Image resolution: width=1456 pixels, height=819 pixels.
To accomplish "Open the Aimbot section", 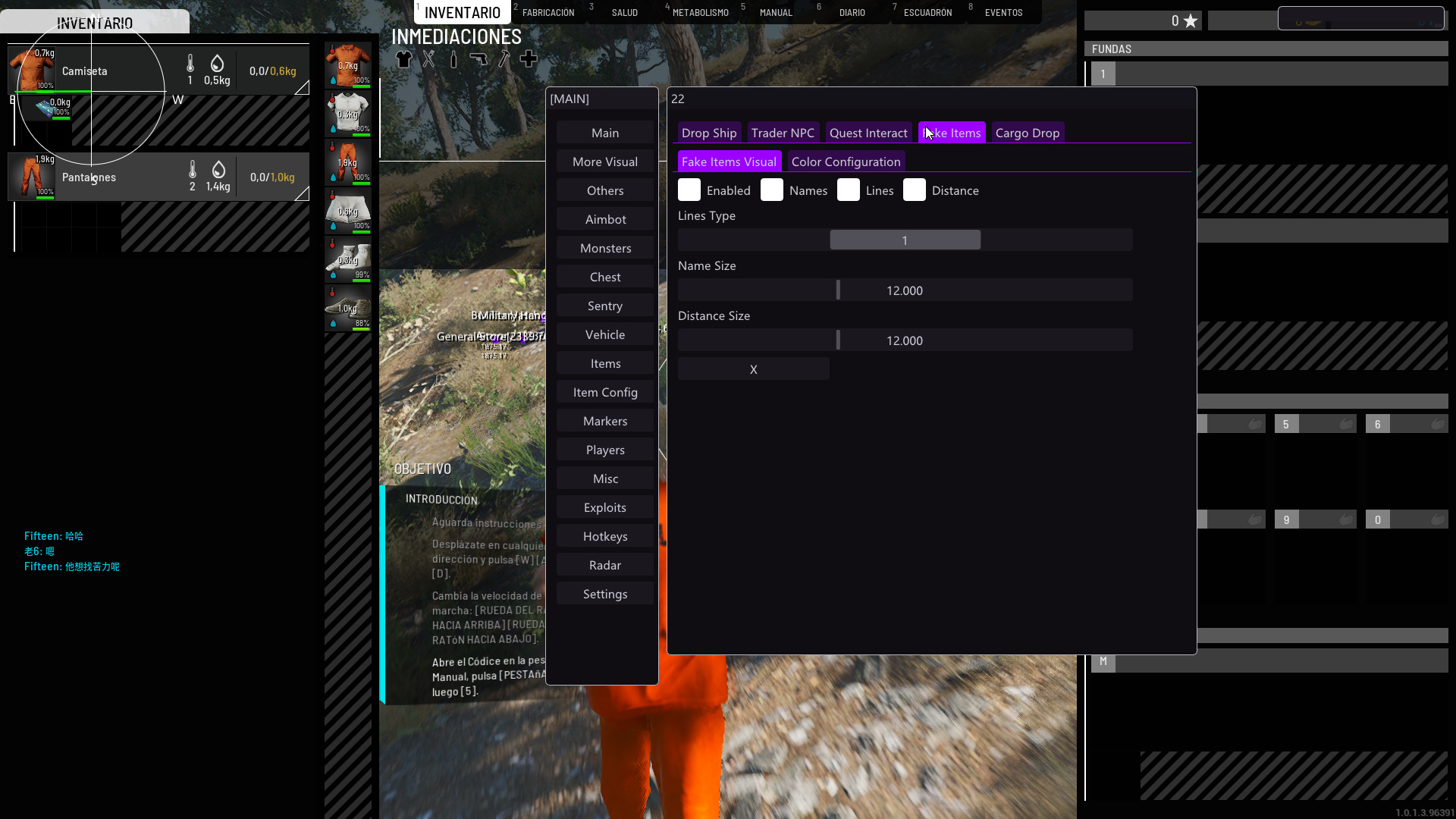I will click(x=605, y=219).
